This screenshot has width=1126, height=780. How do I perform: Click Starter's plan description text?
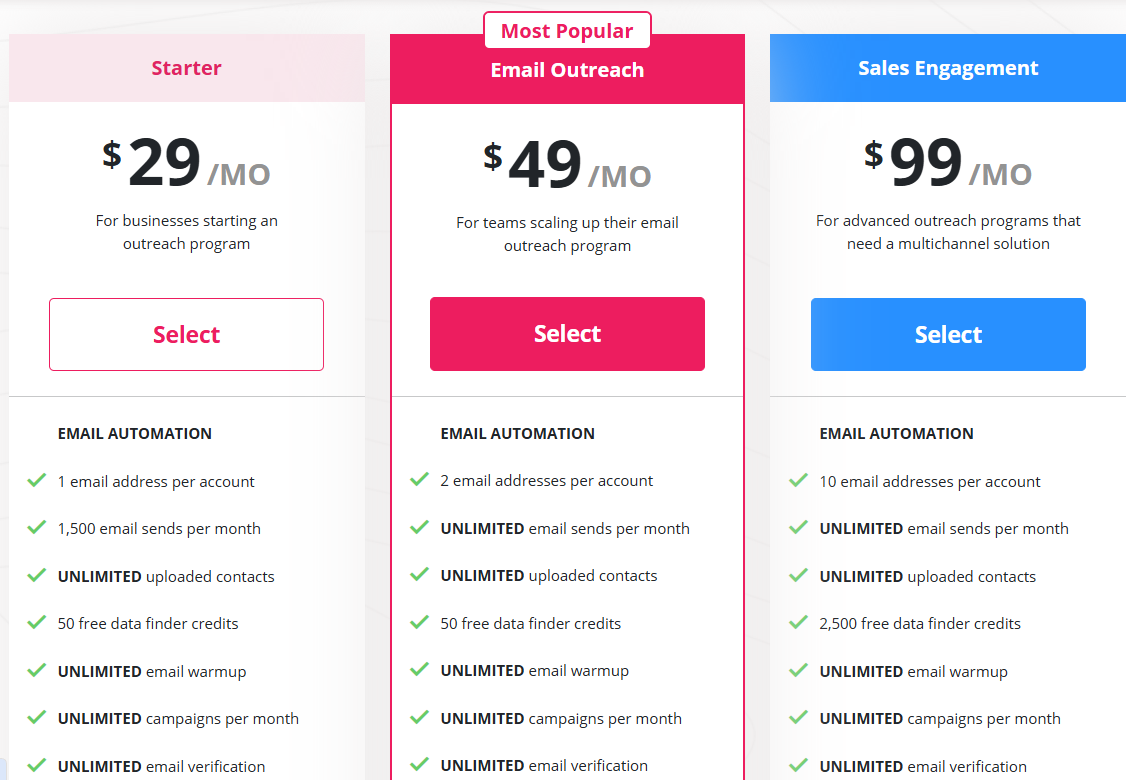186,231
